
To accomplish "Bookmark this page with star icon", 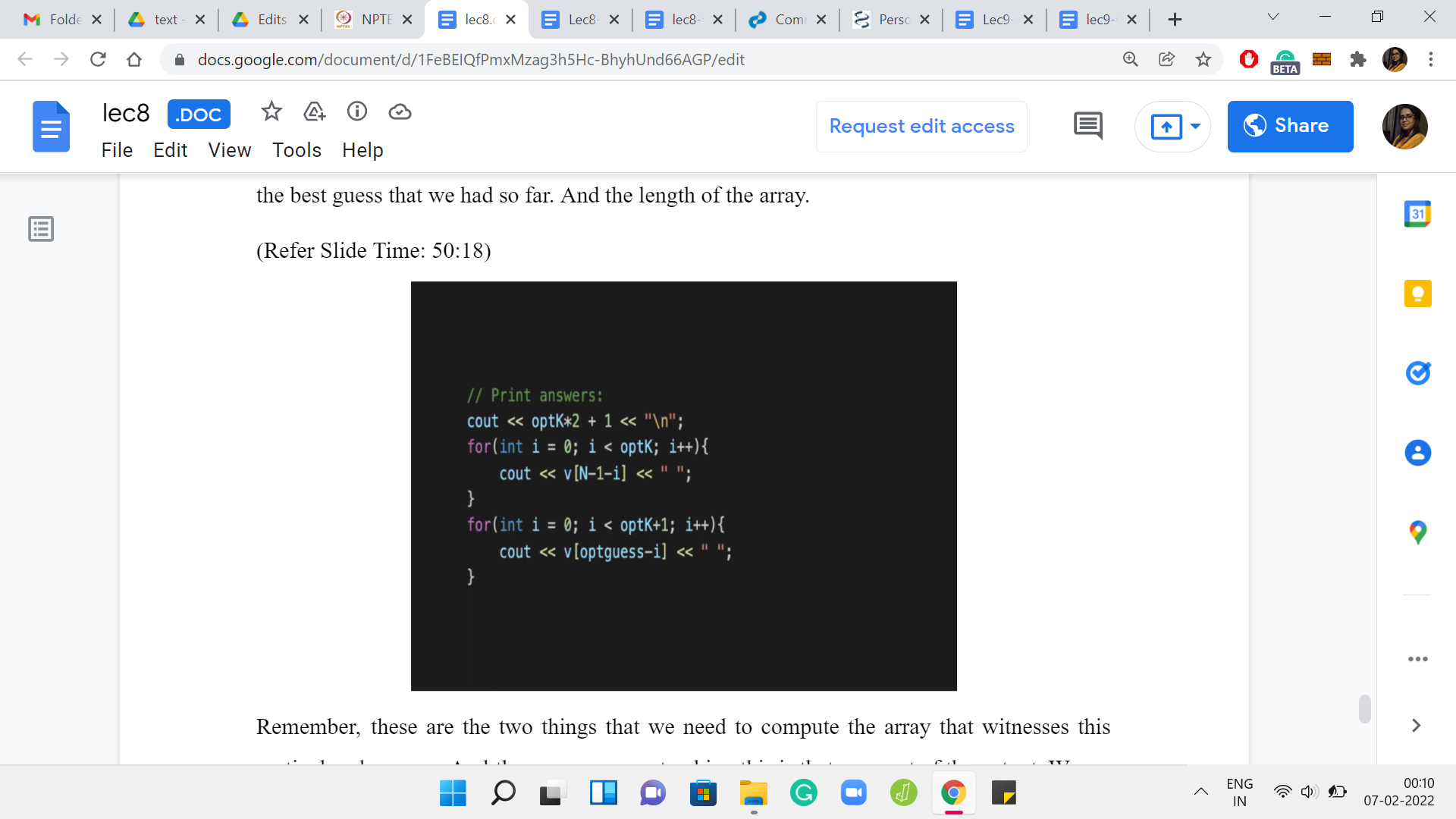I will 1203,59.
